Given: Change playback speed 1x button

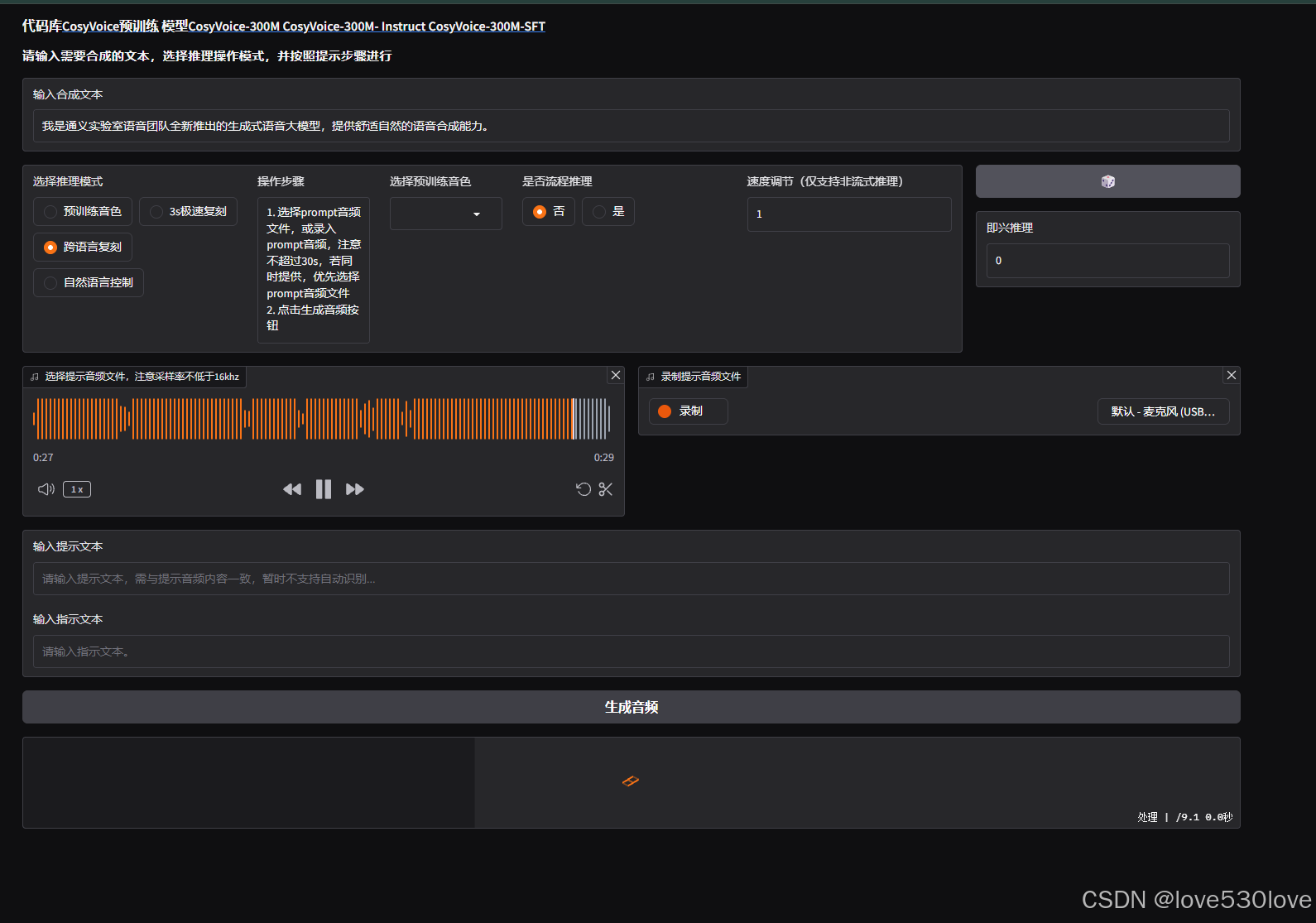Looking at the screenshot, I should click(x=77, y=489).
